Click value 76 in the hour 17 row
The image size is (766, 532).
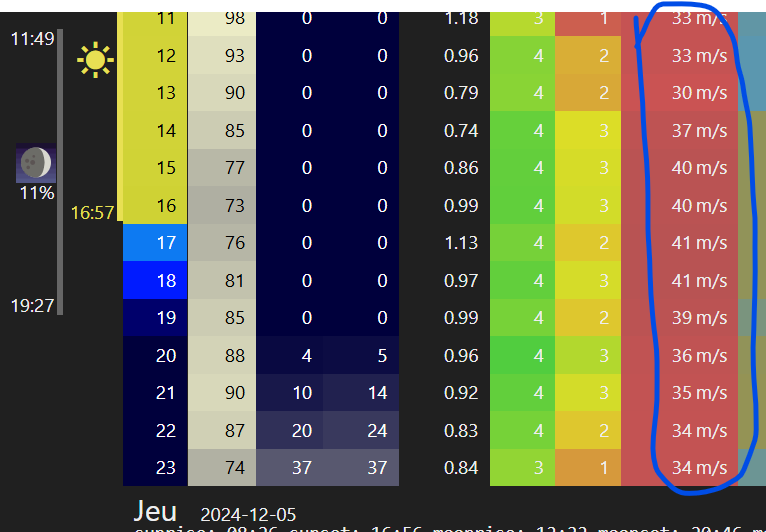(x=222, y=242)
